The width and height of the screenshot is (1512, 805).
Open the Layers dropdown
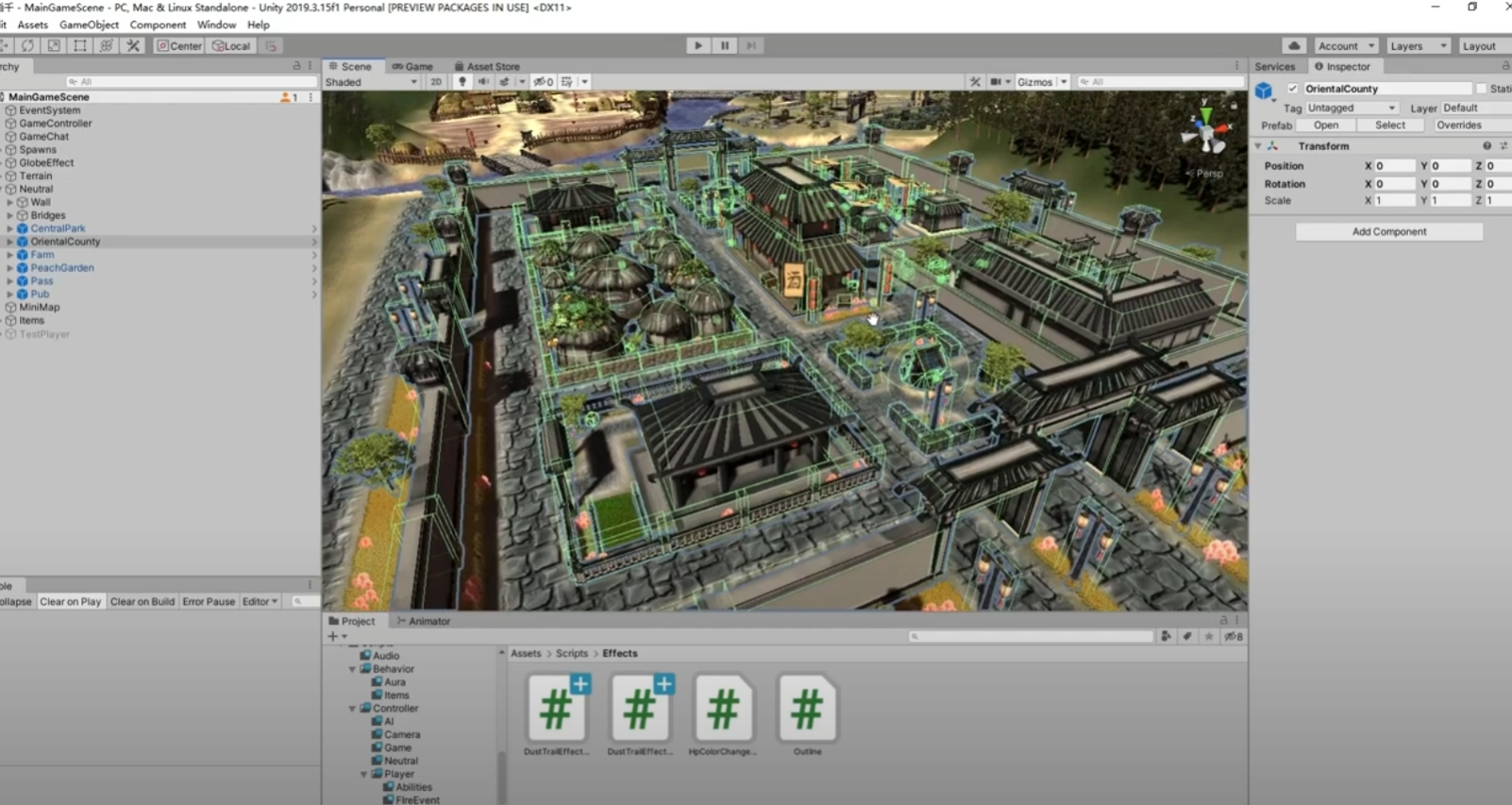pos(1417,45)
